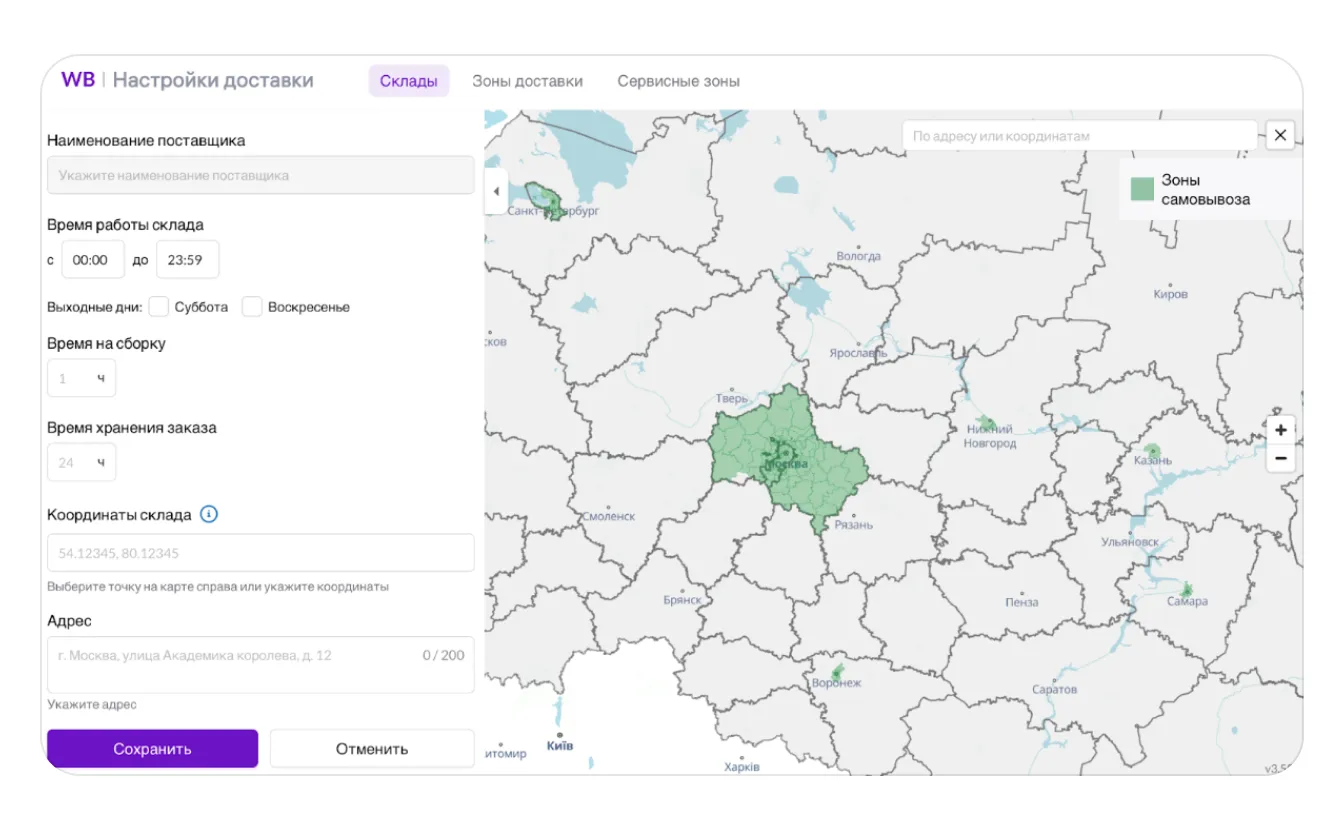Screen dimensions: 1344x830
Task: Click the 0 / 200 character counter
Action: tap(443, 655)
